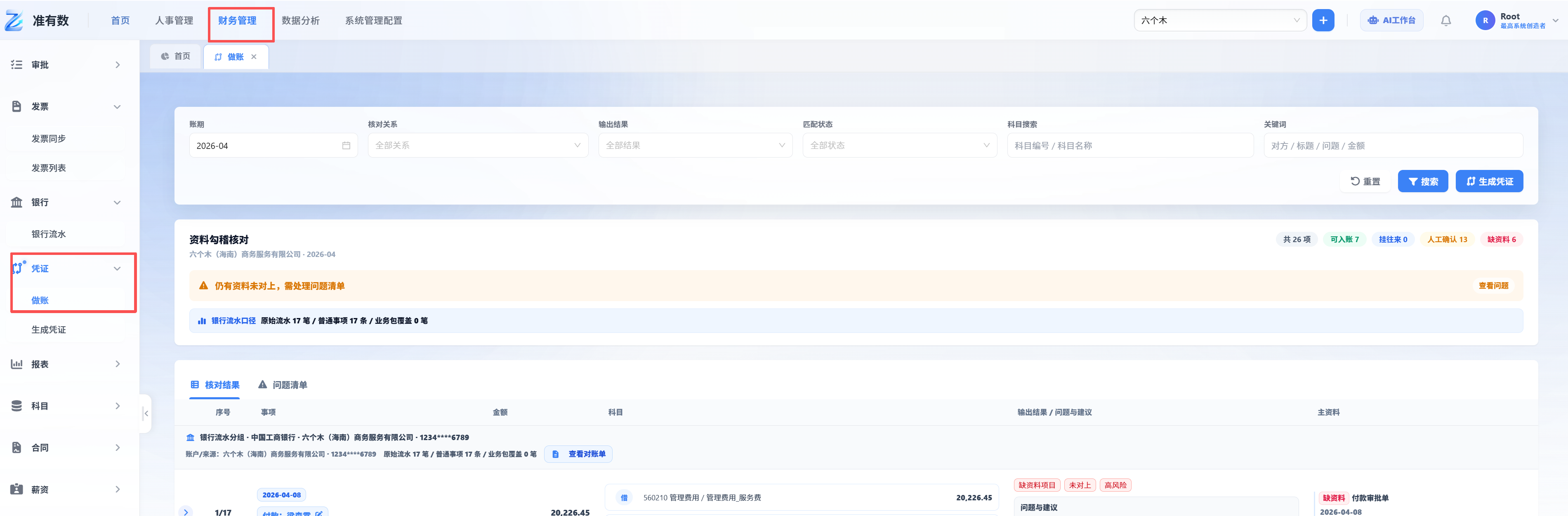Click the 薪资 payroll sidebar icon
Viewport: 1568px width, 516px height.
(17, 489)
